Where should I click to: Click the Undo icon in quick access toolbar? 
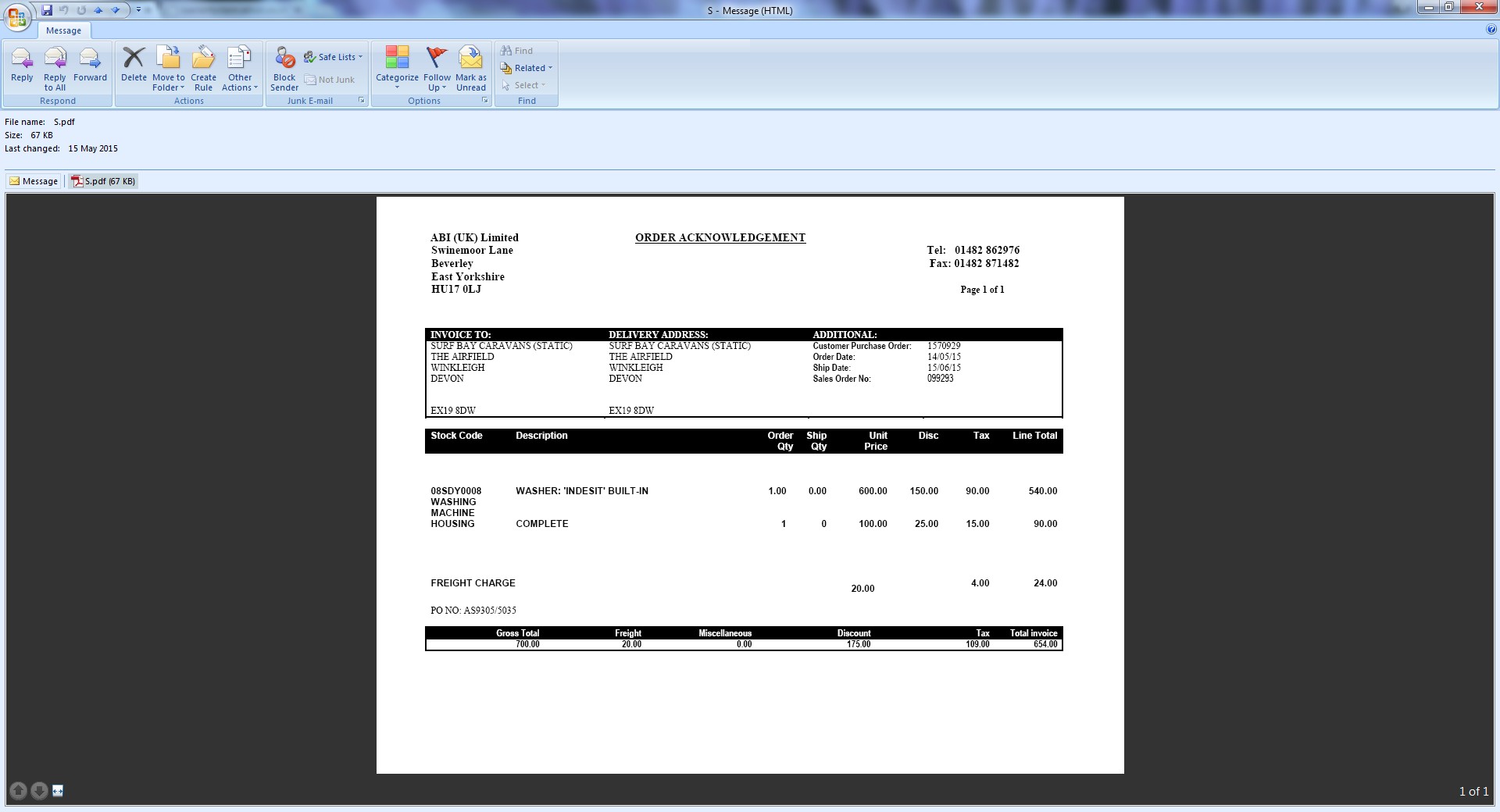[64, 10]
